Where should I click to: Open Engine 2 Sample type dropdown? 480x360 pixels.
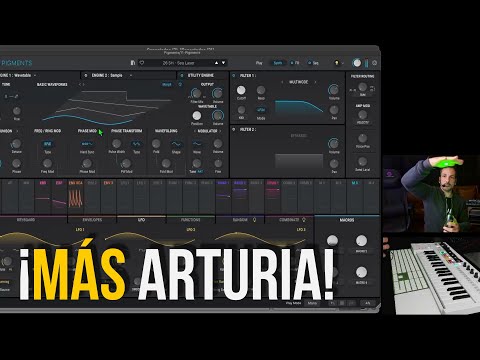click(130, 76)
